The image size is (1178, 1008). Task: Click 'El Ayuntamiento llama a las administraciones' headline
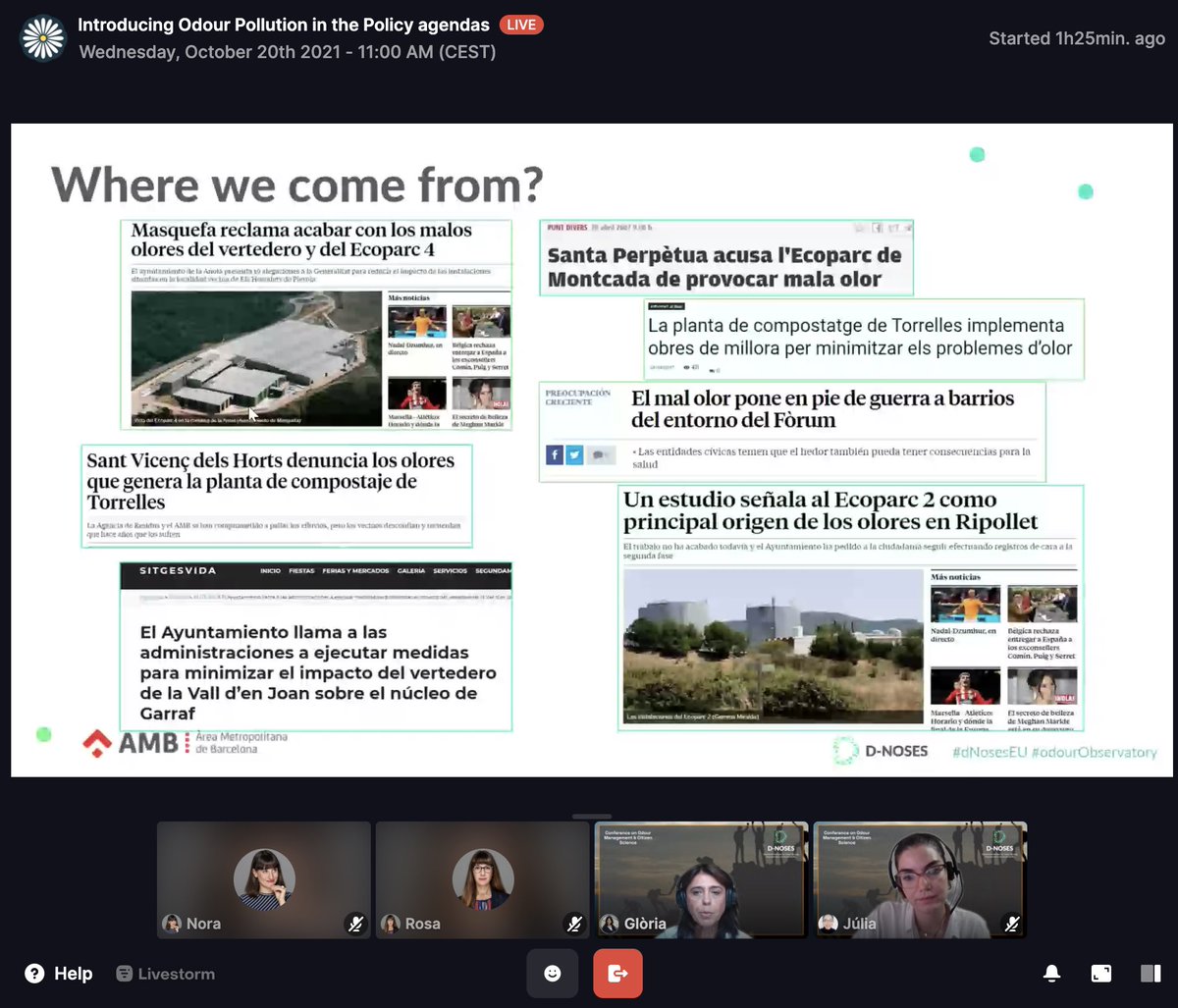[x=318, y=672]
